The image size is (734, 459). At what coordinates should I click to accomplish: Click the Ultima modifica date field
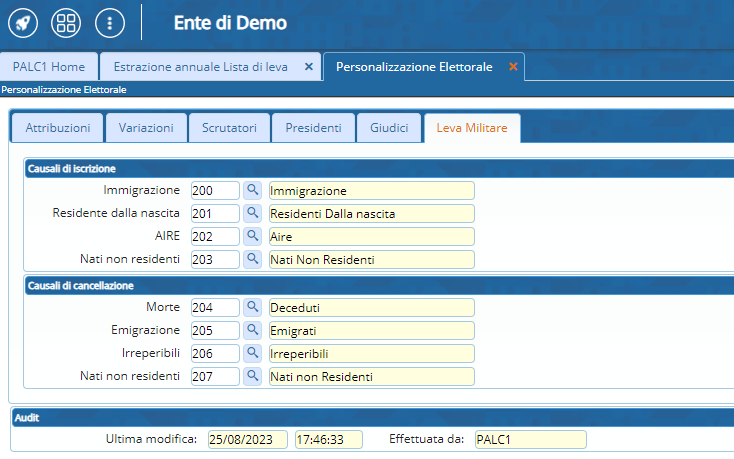click(x=247, y=439)
